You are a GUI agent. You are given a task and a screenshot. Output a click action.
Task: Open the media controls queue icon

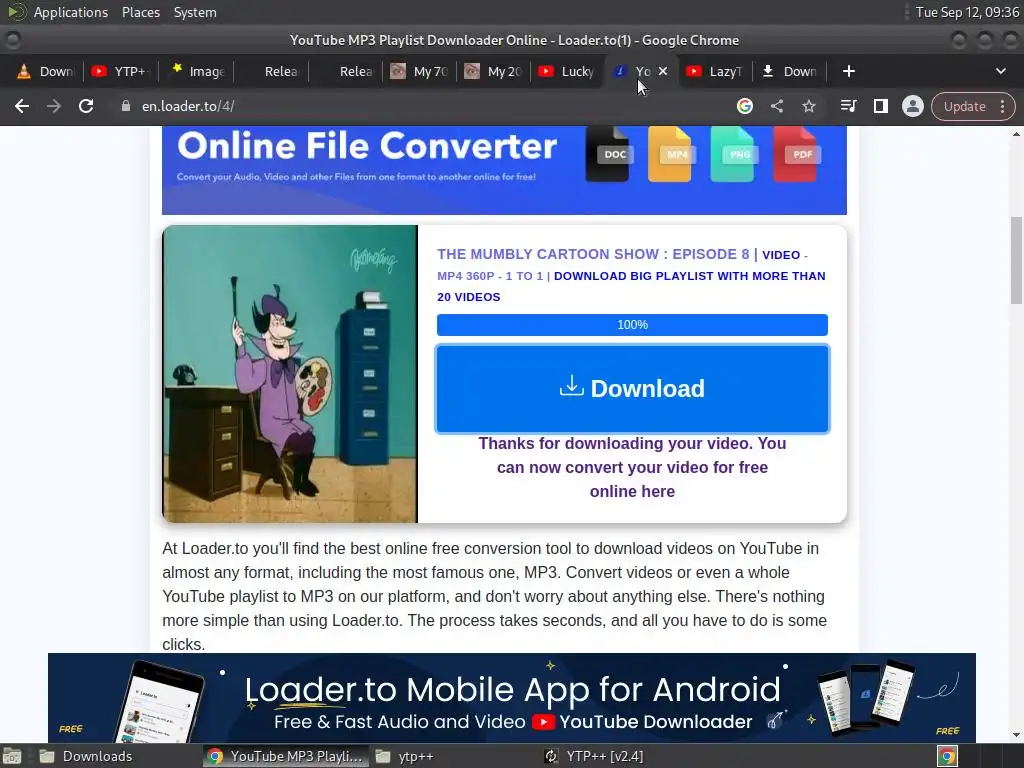click(x=848, y=106)
